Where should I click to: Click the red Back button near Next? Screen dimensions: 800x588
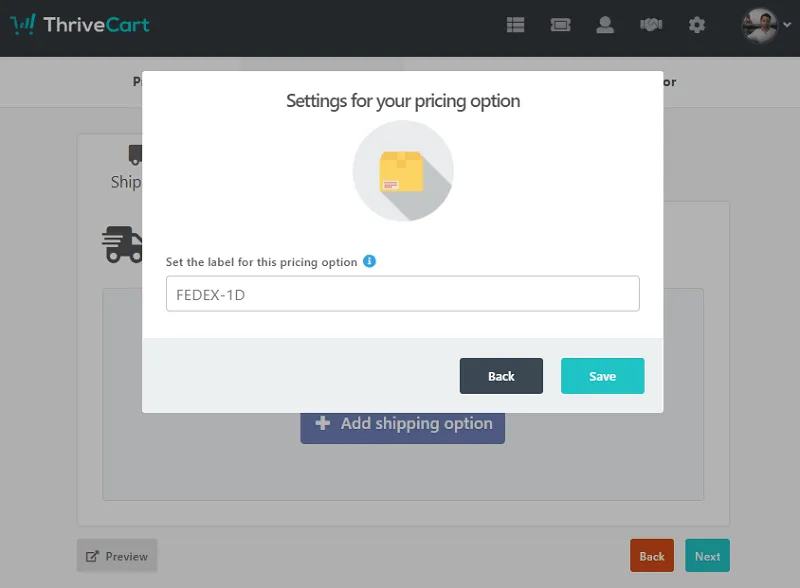[651, 555]
